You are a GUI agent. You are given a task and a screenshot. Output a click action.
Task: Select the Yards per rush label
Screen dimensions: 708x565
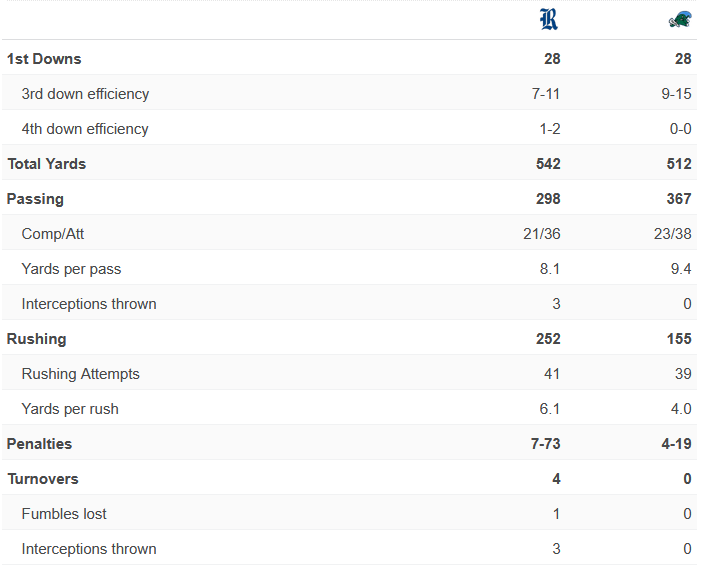pos(70,409)
